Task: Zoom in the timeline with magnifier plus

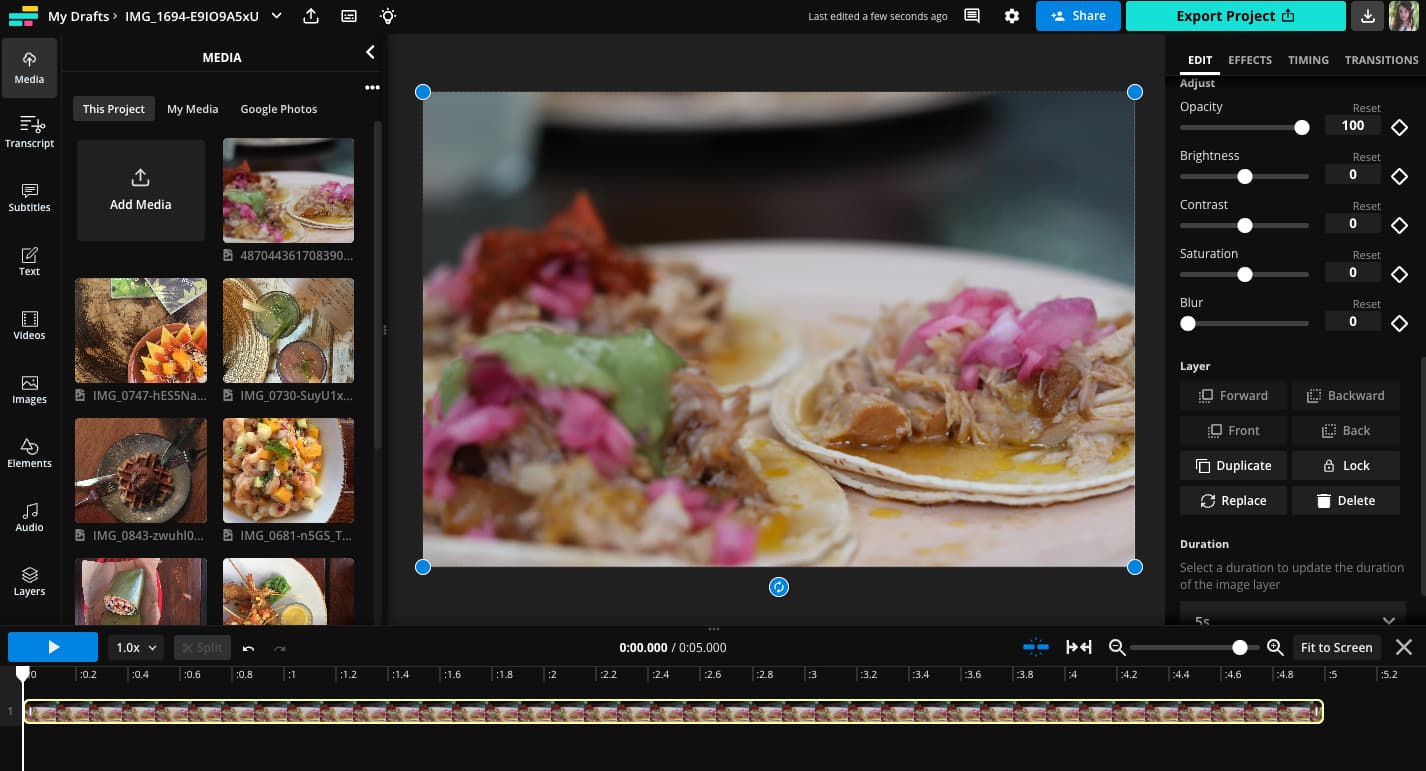Action: pos(1275,647)
